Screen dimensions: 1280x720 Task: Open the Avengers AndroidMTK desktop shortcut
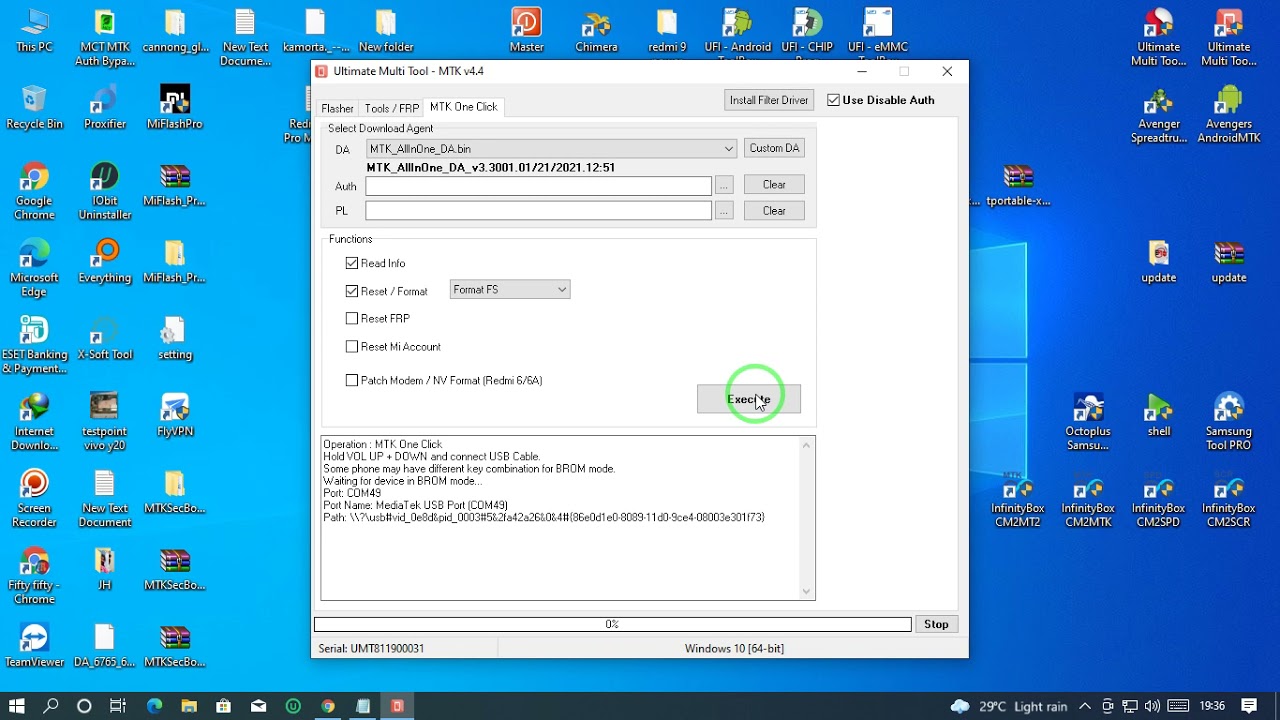1228,114
